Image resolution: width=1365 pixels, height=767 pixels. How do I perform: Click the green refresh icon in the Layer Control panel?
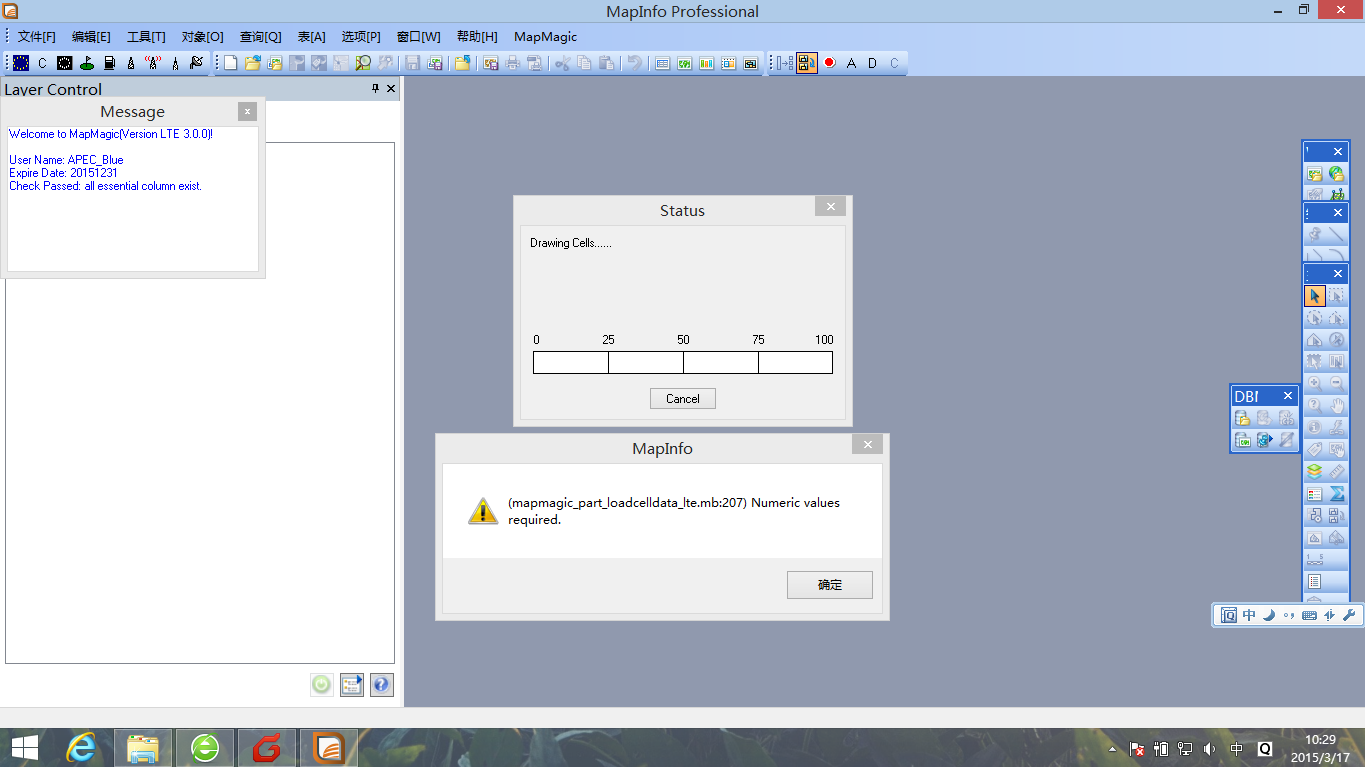321,684
